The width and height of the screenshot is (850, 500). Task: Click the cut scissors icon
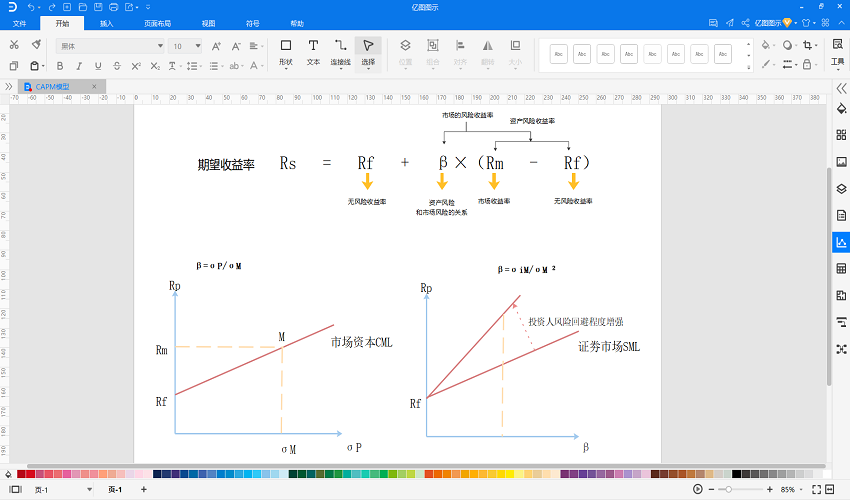coord(14,45)
